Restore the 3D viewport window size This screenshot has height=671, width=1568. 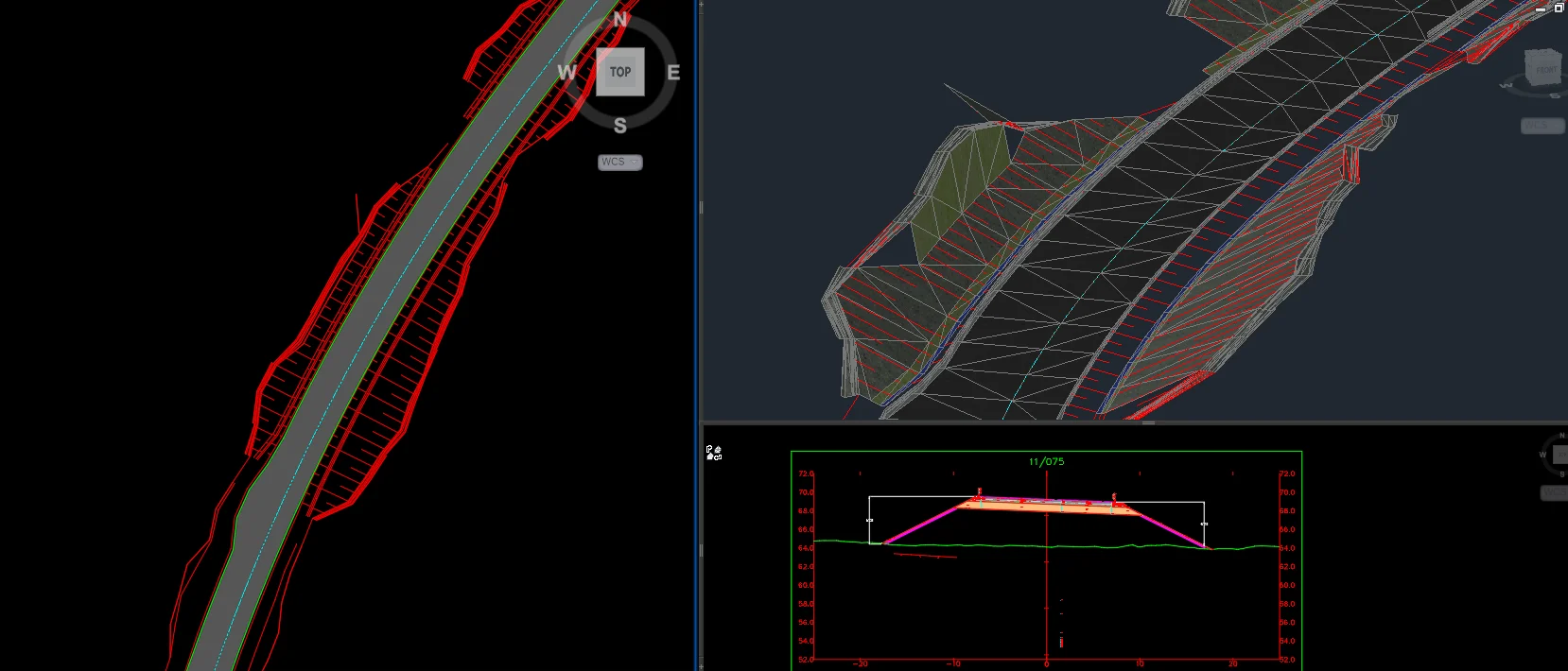coord(1559,8)
